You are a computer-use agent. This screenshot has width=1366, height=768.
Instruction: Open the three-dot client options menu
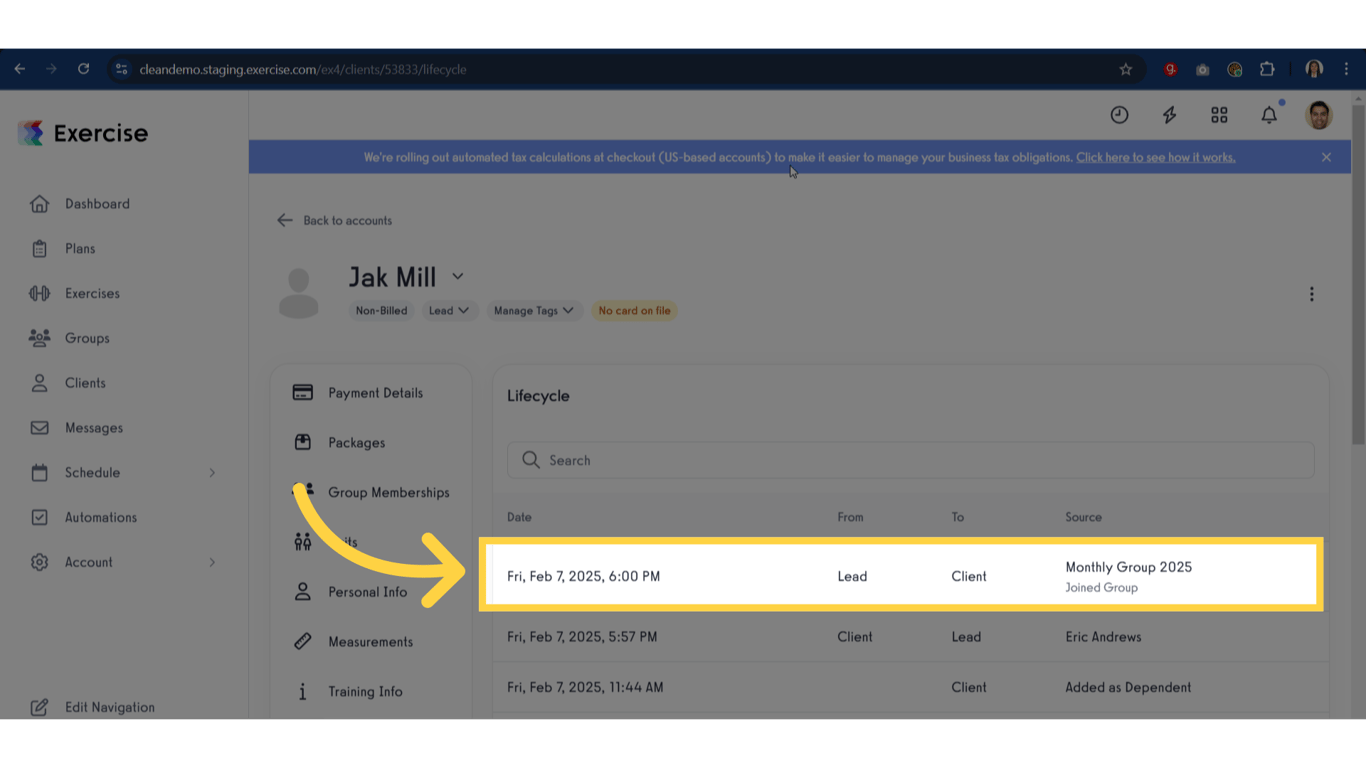point(1312,294)
